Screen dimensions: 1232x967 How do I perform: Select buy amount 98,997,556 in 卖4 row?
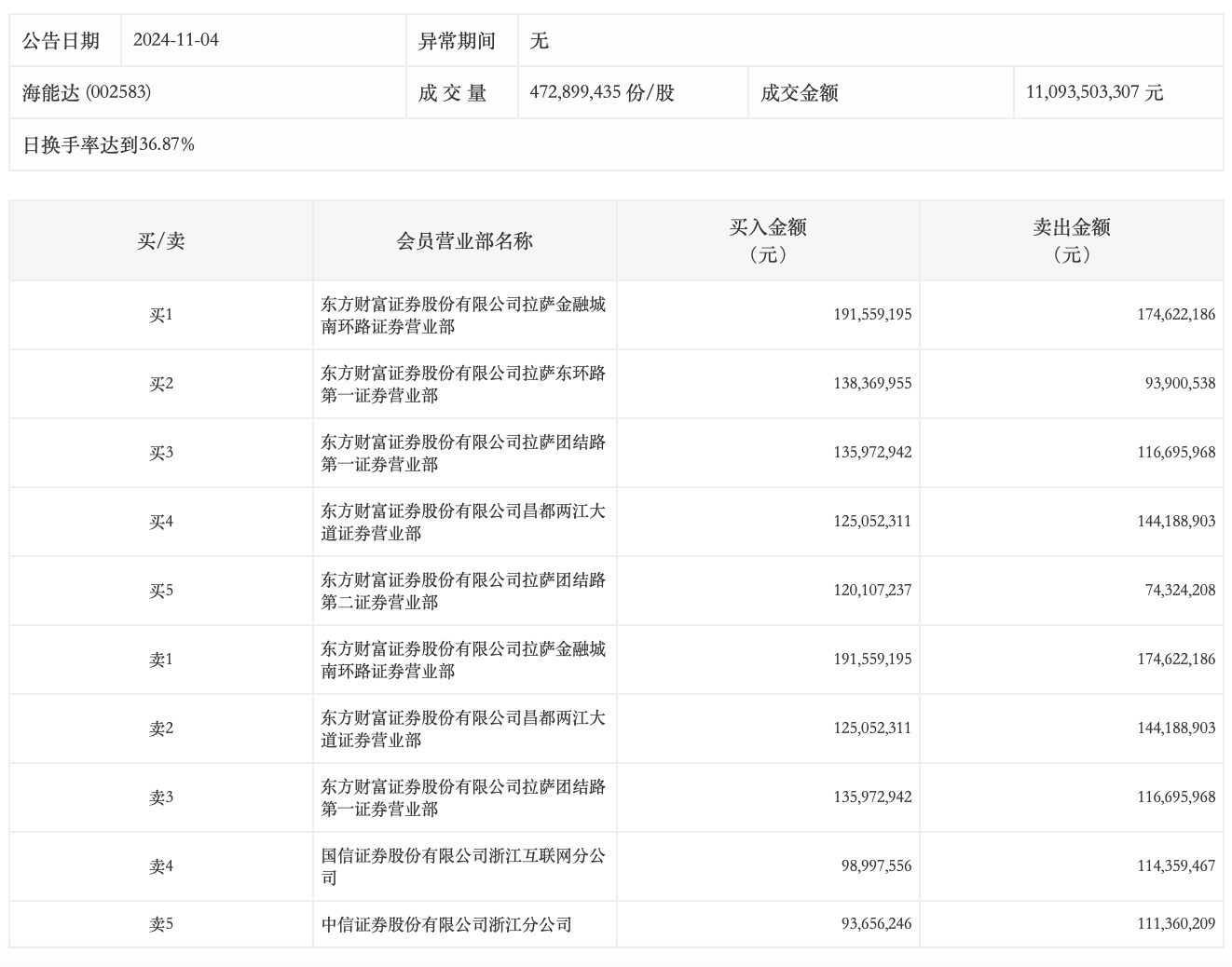coord(876,866)
